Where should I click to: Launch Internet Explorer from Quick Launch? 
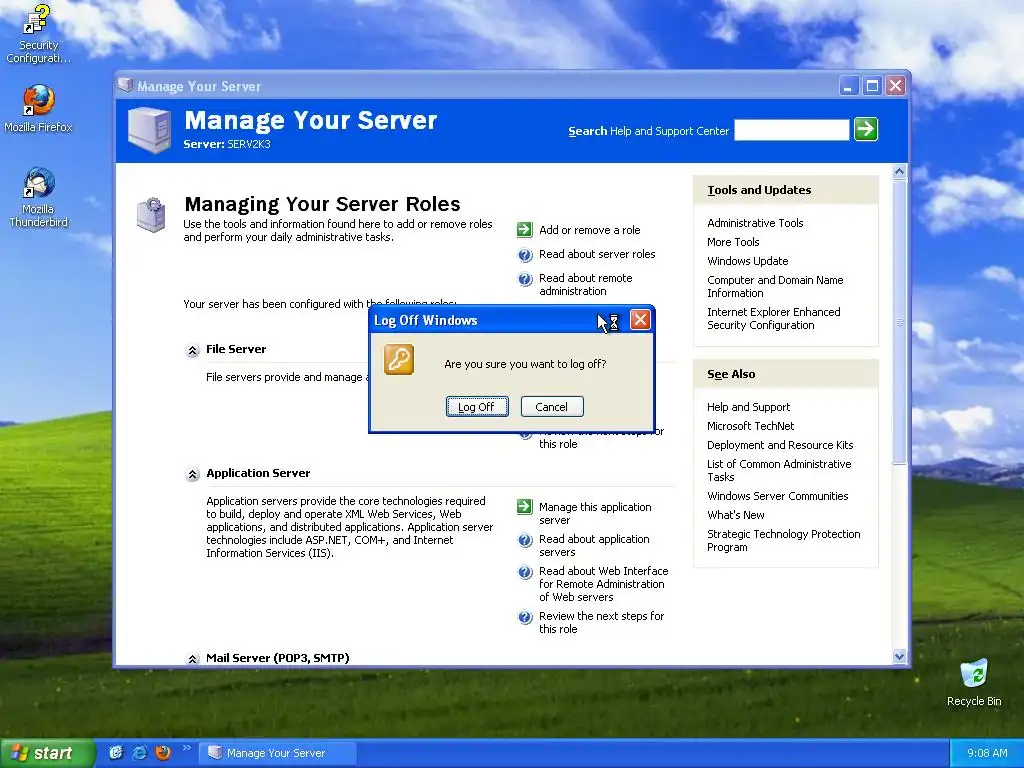pos(140,752)
